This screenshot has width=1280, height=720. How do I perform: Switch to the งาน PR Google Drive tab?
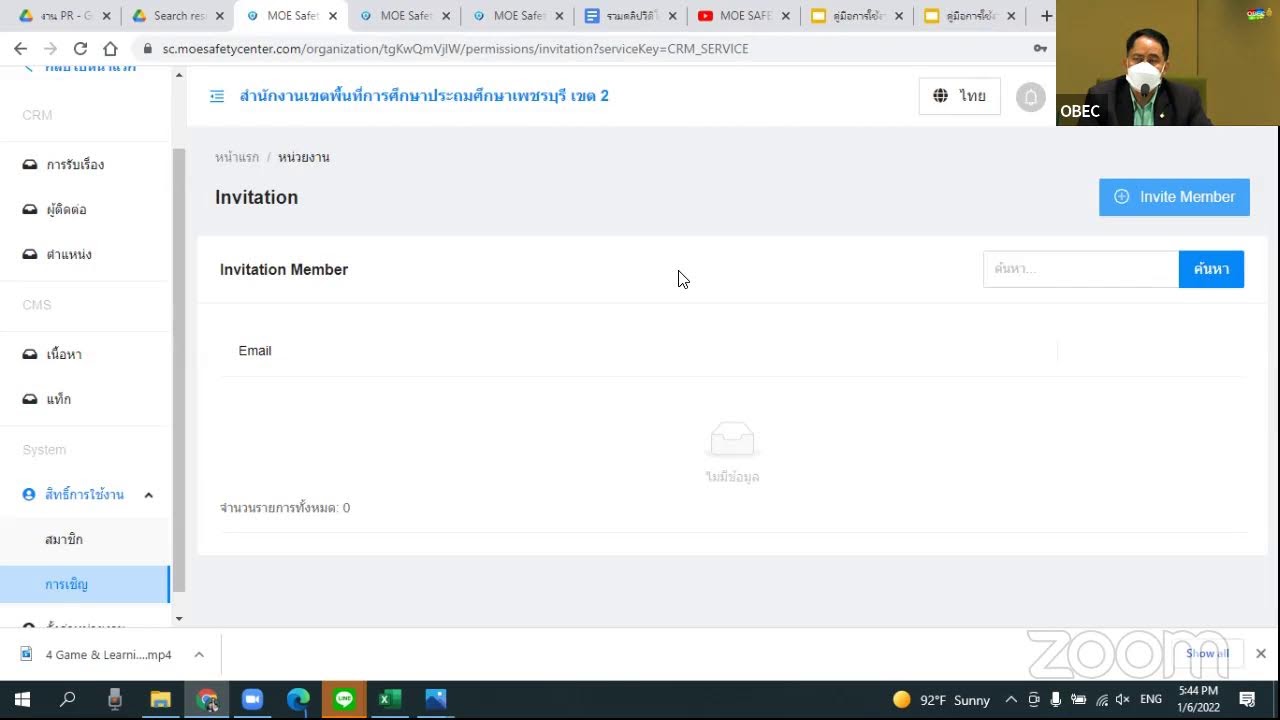(x=63, y=16)
